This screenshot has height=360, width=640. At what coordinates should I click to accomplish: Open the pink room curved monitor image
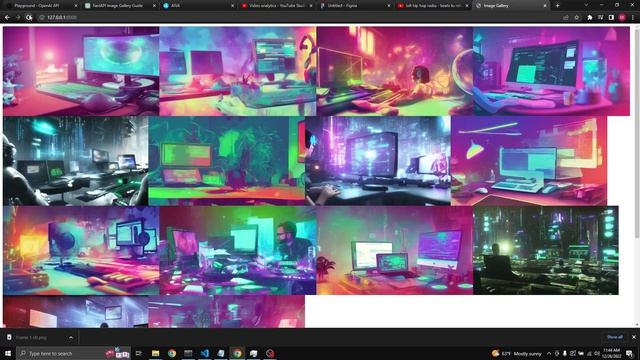tap(81, 71)
